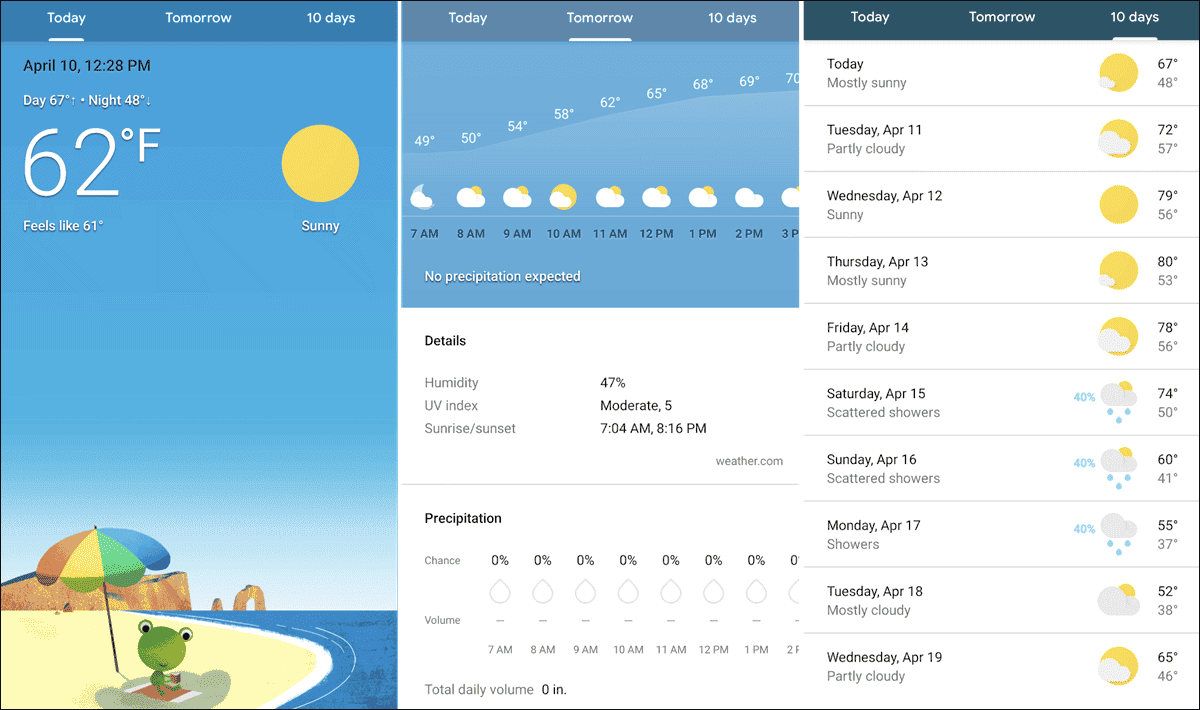
Task: Click the 7 AM moon cloud icon
Action: [423, 197]
